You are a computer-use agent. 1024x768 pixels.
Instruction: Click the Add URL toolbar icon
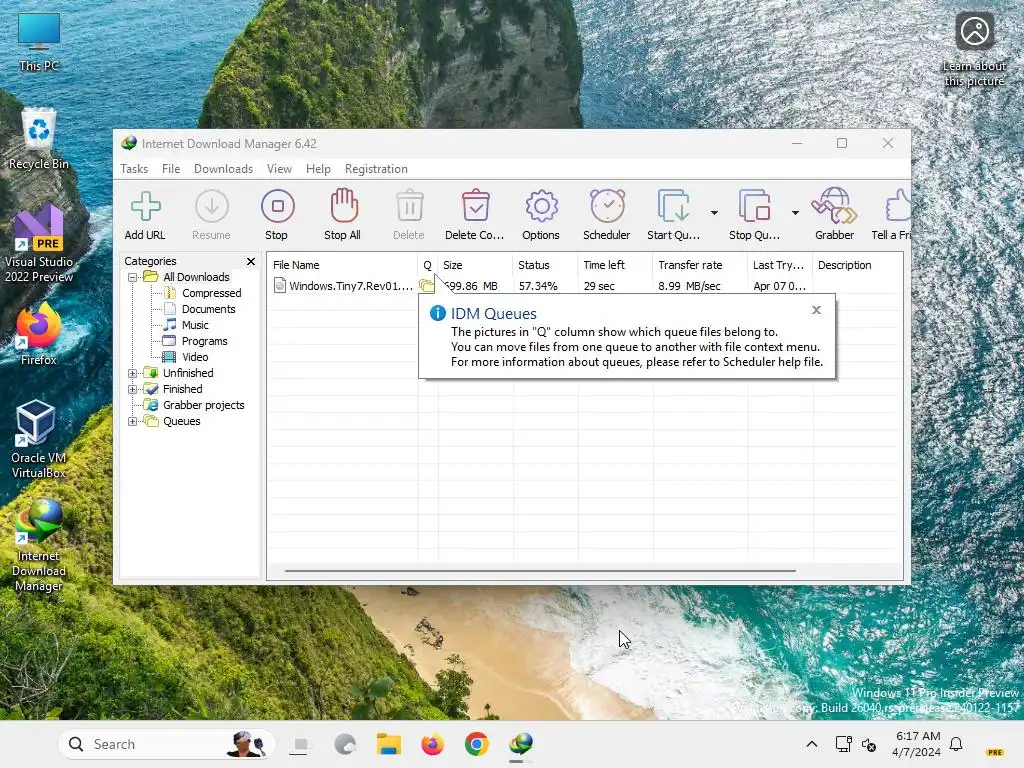(x=145, y=206)
